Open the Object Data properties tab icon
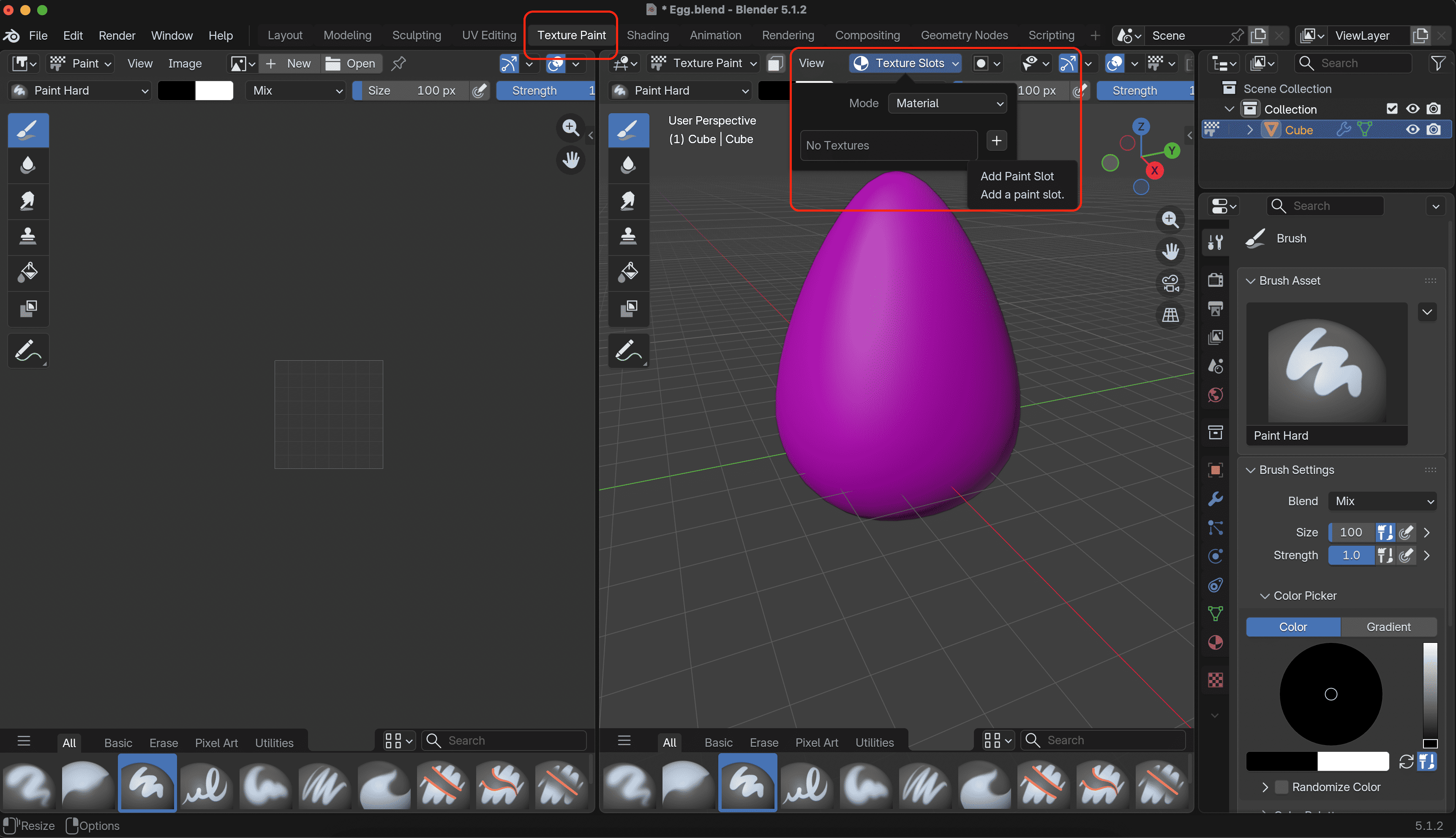The height and width of the screenshot is (838, 1456). (1215, 614)
